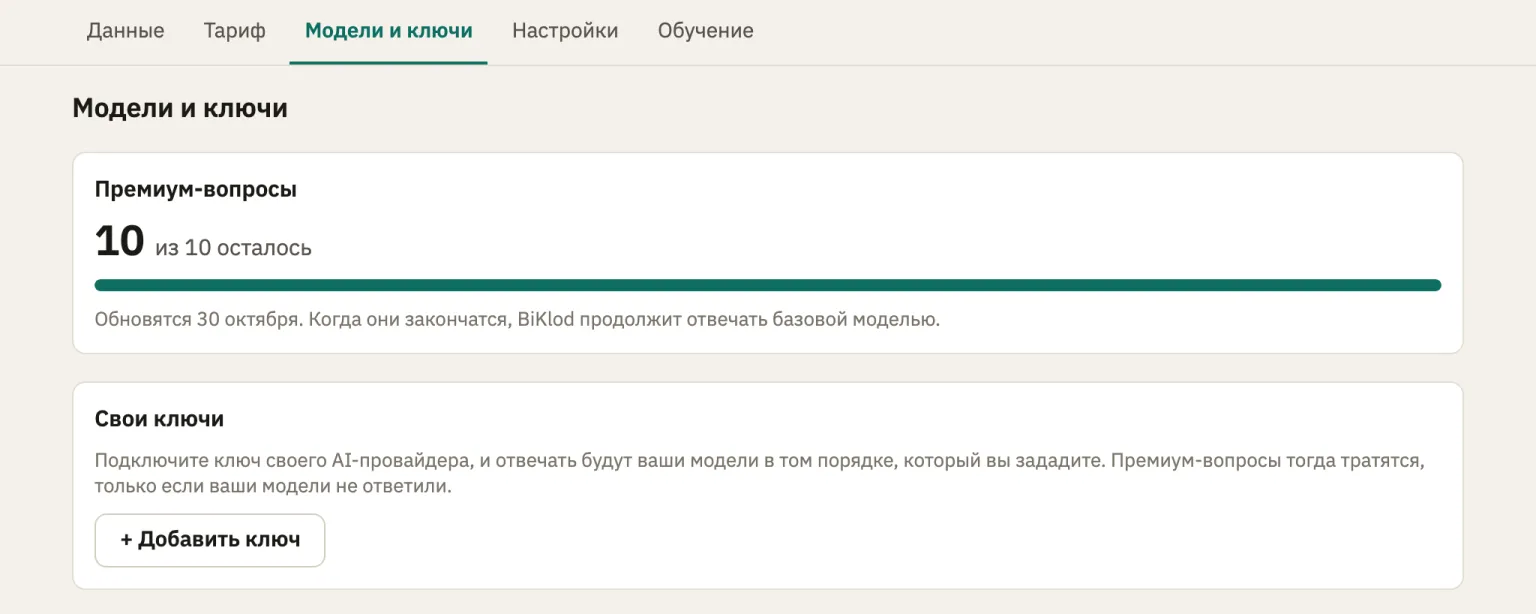Open the Обучение tab
This screenshot has width=1536, height=614.
click(706, 31)
